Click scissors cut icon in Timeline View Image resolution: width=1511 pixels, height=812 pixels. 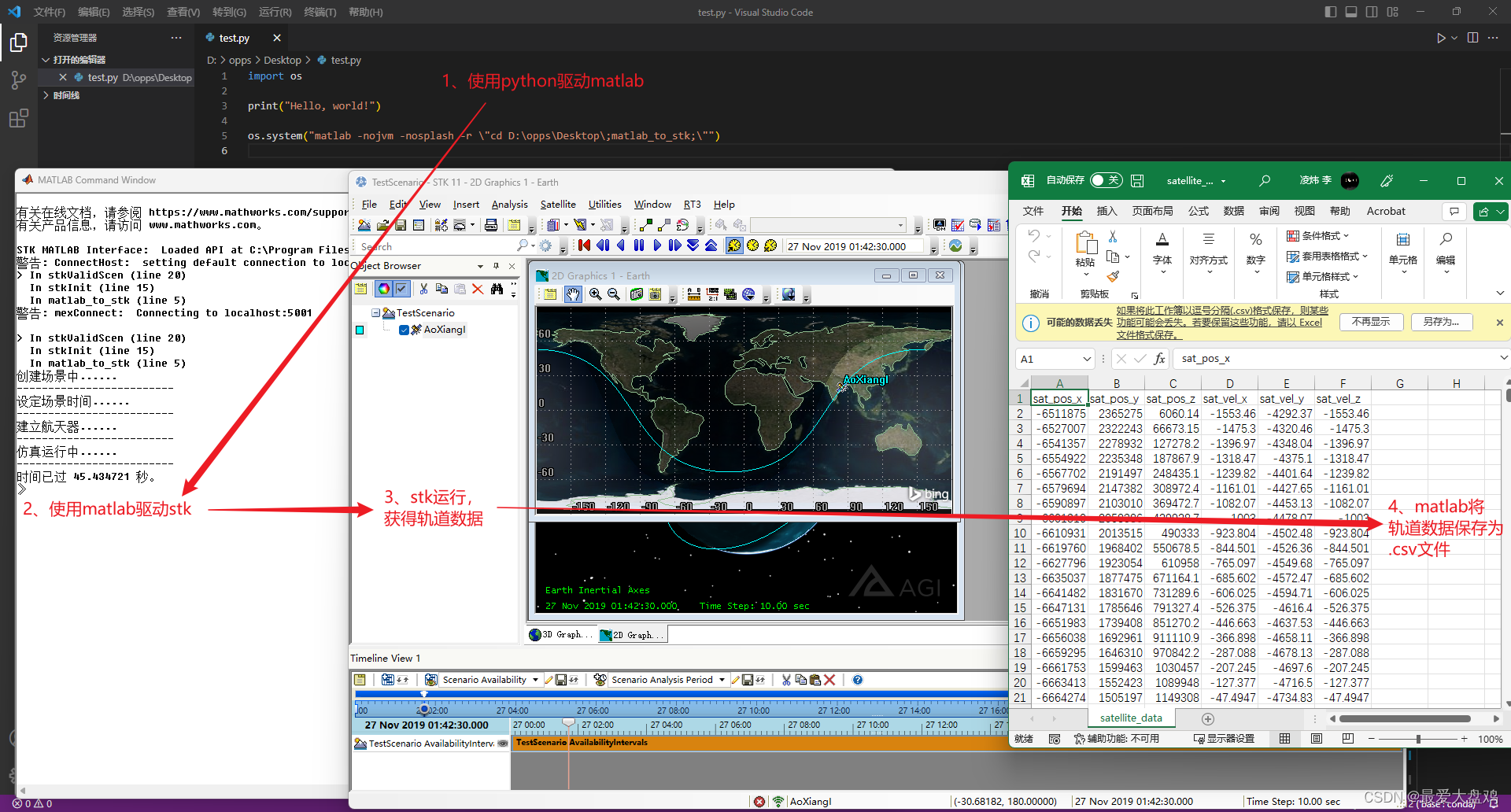[x=786, y=680]
